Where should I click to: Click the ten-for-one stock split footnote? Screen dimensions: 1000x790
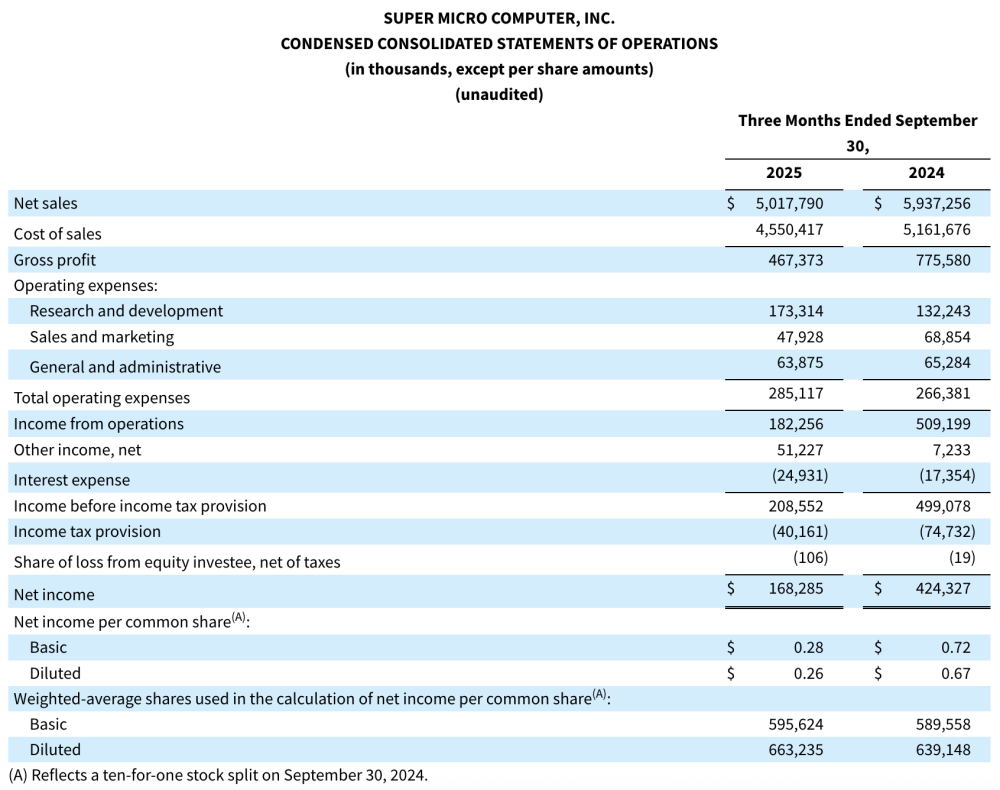tap(218, 775)
